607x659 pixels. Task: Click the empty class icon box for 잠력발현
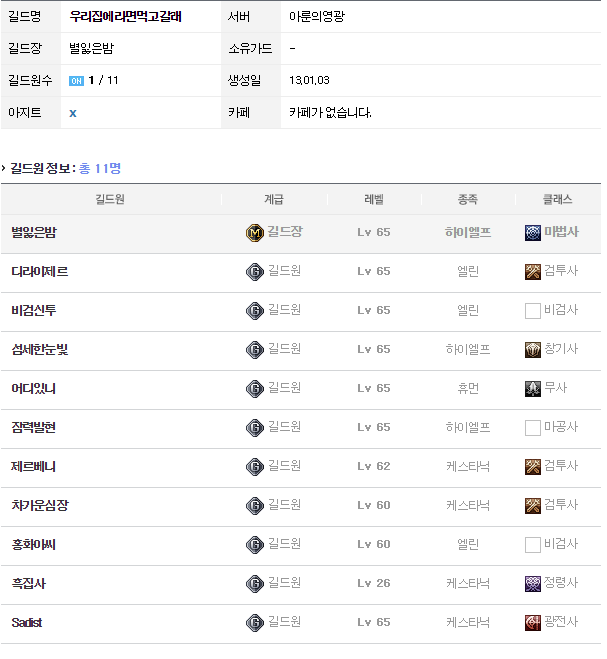click(533, 427)
